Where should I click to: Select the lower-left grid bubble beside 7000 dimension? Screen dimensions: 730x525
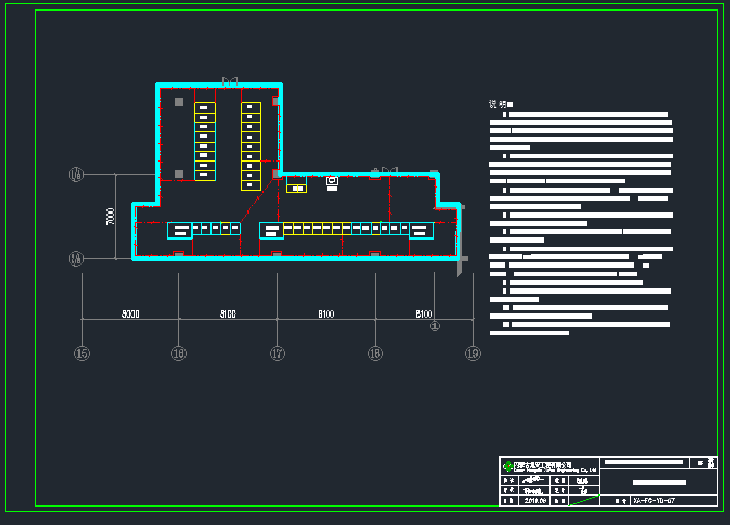coord(76,259)
